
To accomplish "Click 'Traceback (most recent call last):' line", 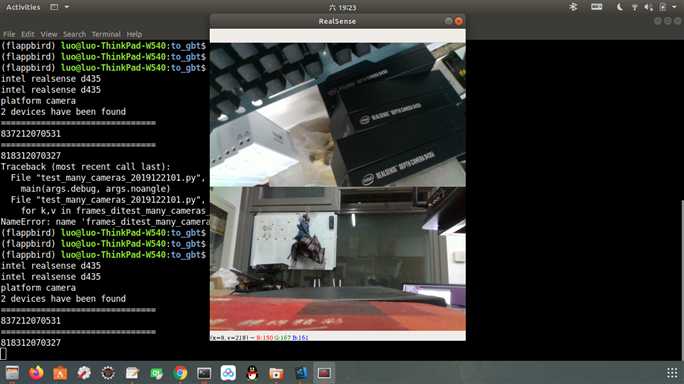I will pyautogui.click(x=86, y=167).
